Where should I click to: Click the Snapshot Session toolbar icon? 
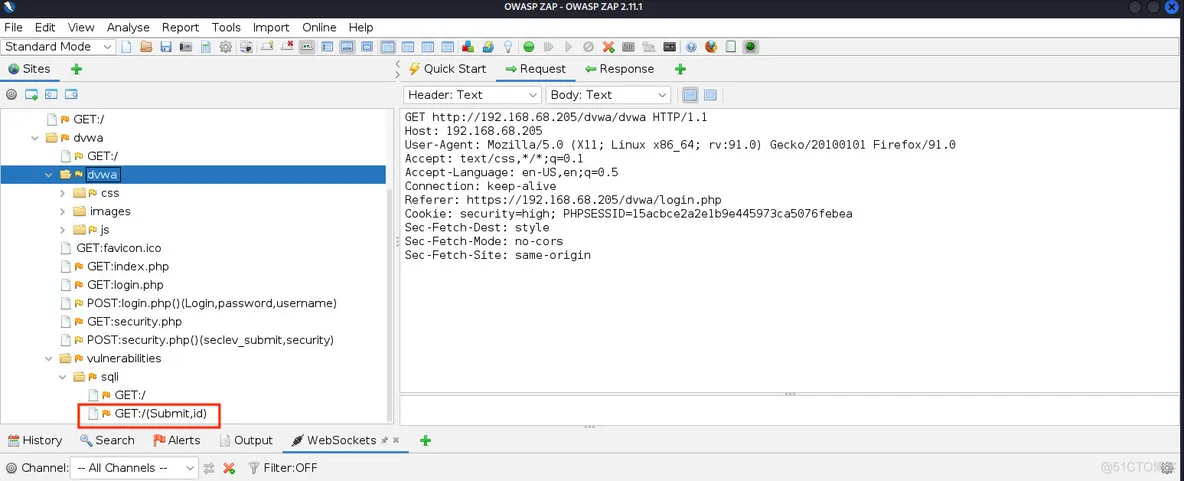185,47
